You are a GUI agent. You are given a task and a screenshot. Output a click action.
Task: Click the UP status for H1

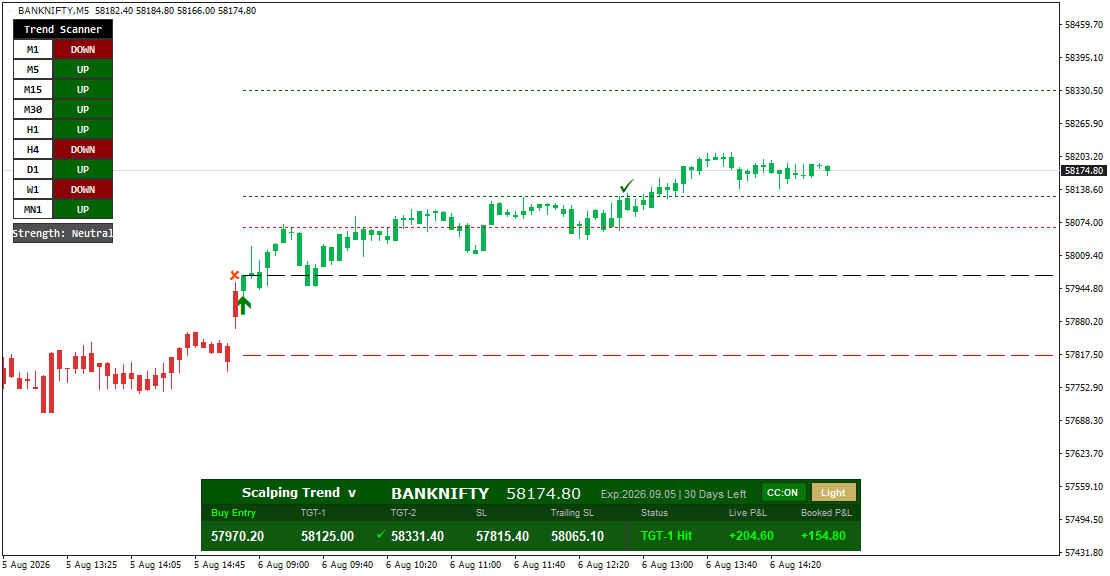83,129
